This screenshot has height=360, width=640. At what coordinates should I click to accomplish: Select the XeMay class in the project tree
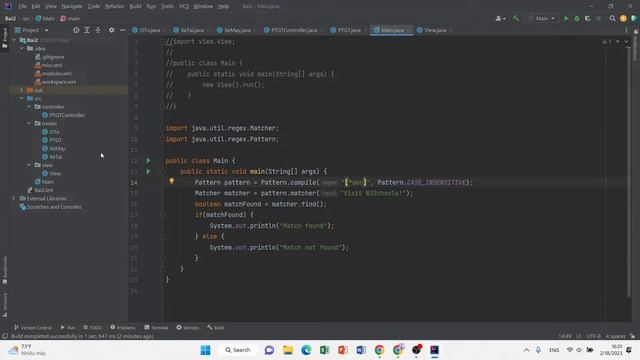(54, 149)
